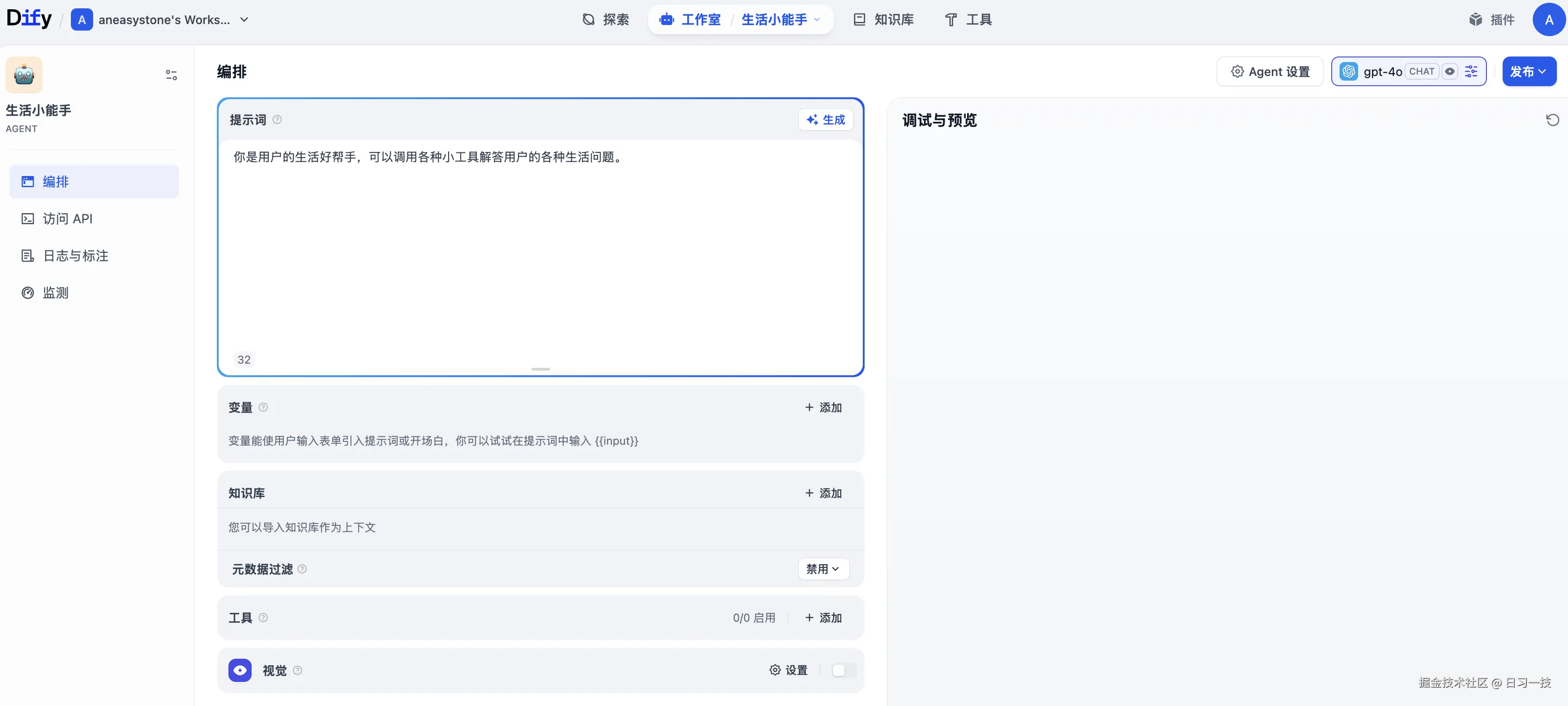Enable the 视觉 vision toggle switch
The width and height of the screenshot is (1568, 706).
[x=844, y=670]
